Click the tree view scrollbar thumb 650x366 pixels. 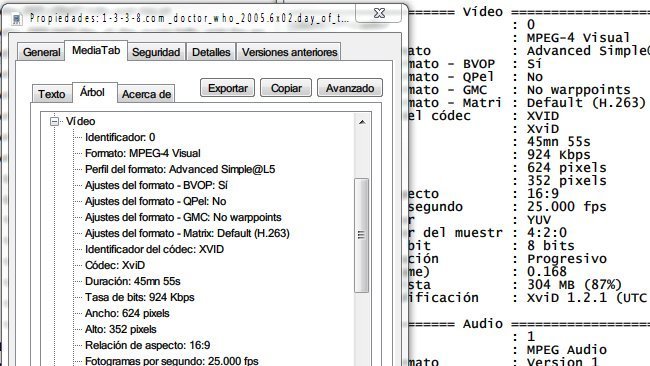pyautogui.click(x=362, y=235)
